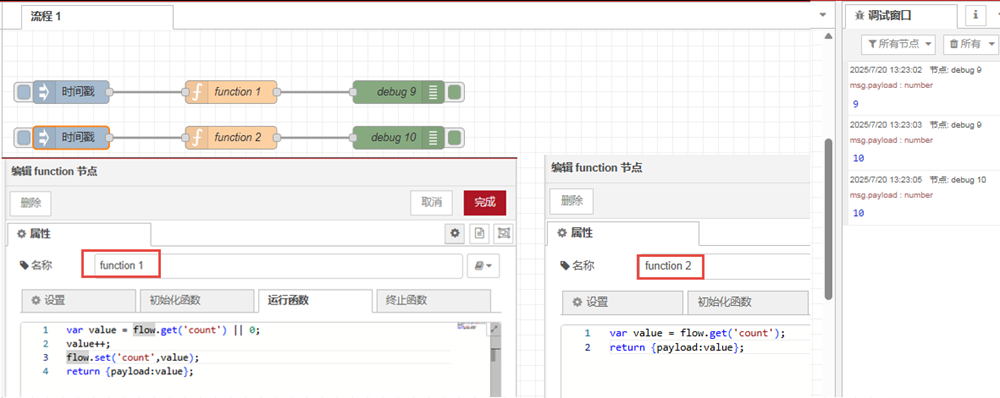Screen dimensions: 1000x398
Task: Click 删除 in the function 2 editor
Action: coord(571,201)
